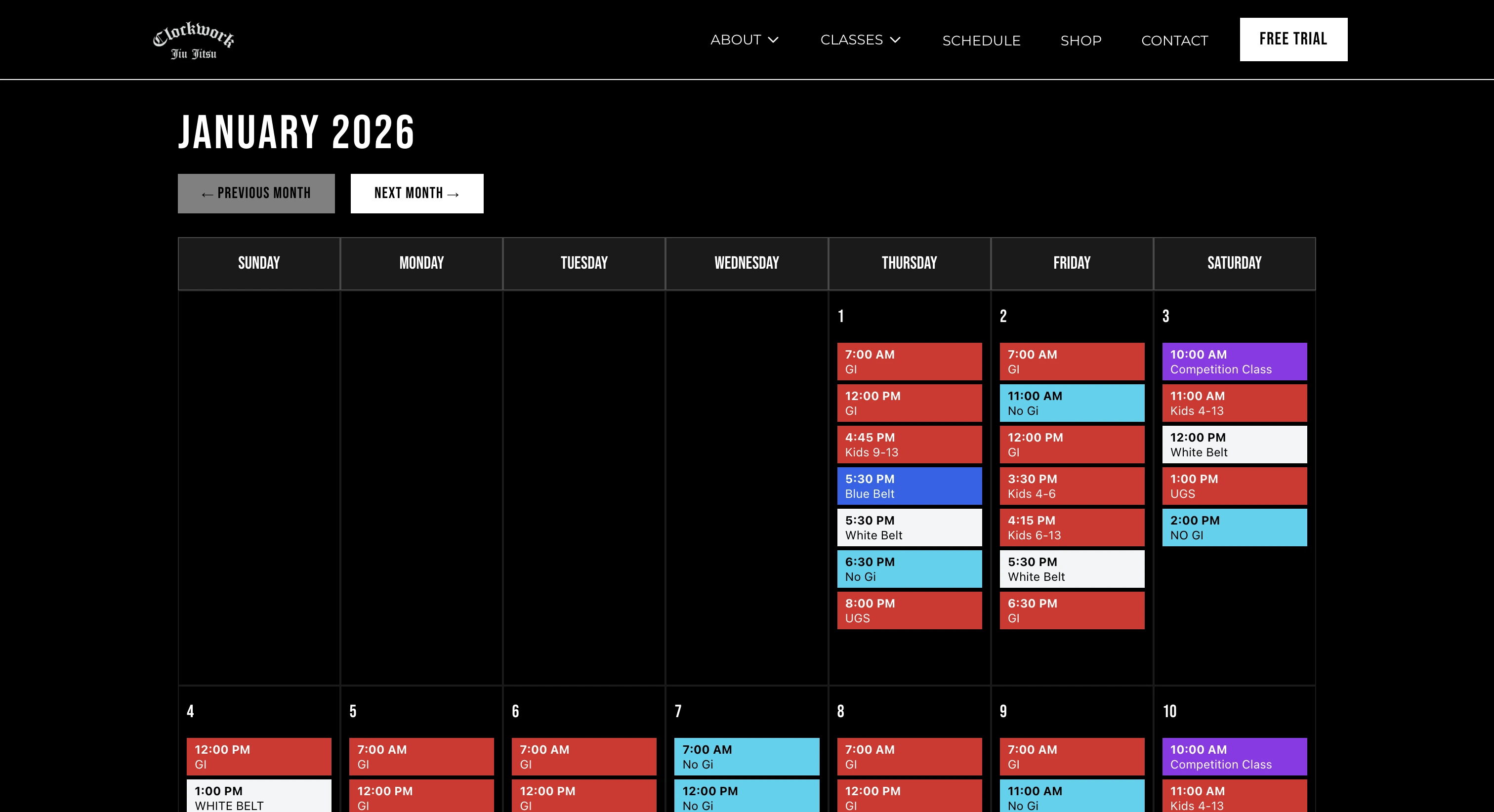Open the 1:00 PM UGS class on Saturday
The image size is (1494, 812).
(1234, 486)
